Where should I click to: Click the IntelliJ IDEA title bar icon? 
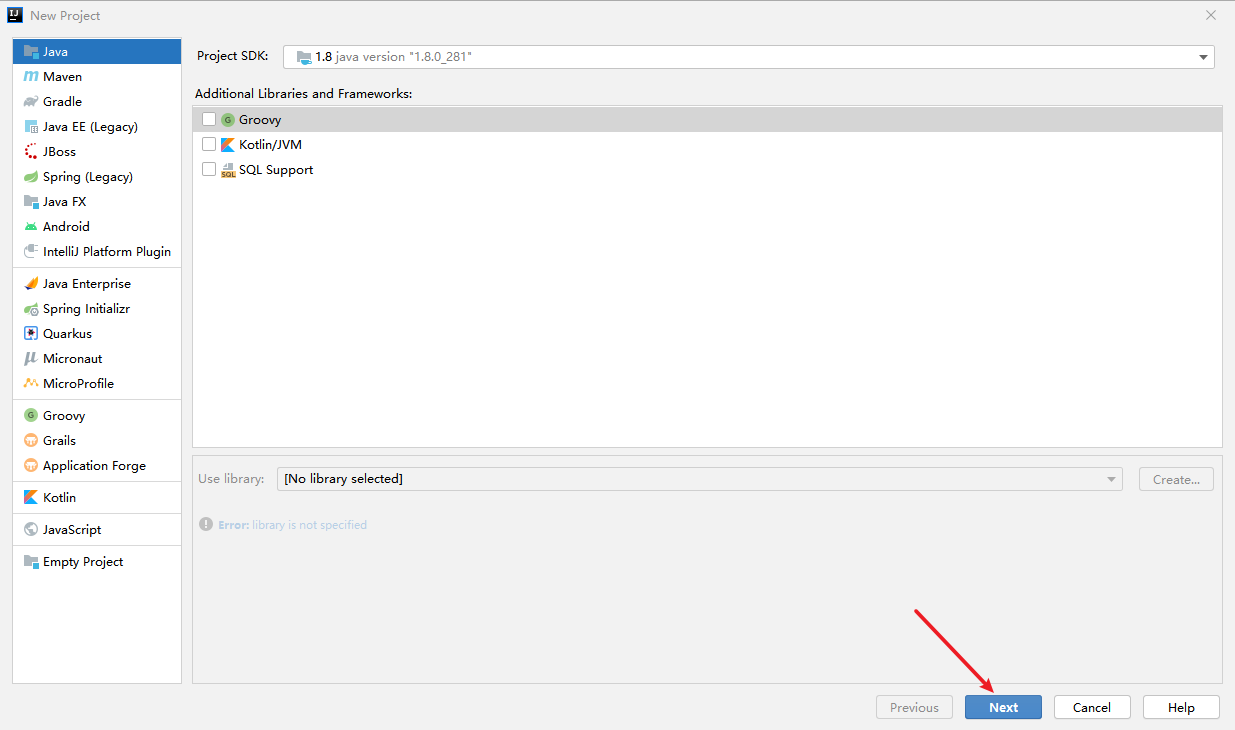point(15,15)
